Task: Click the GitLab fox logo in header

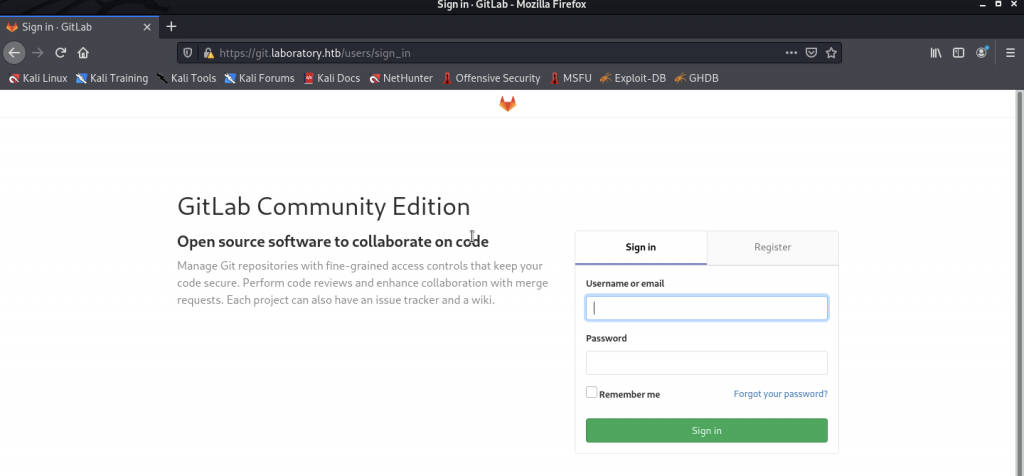Action: coord(508,104)
